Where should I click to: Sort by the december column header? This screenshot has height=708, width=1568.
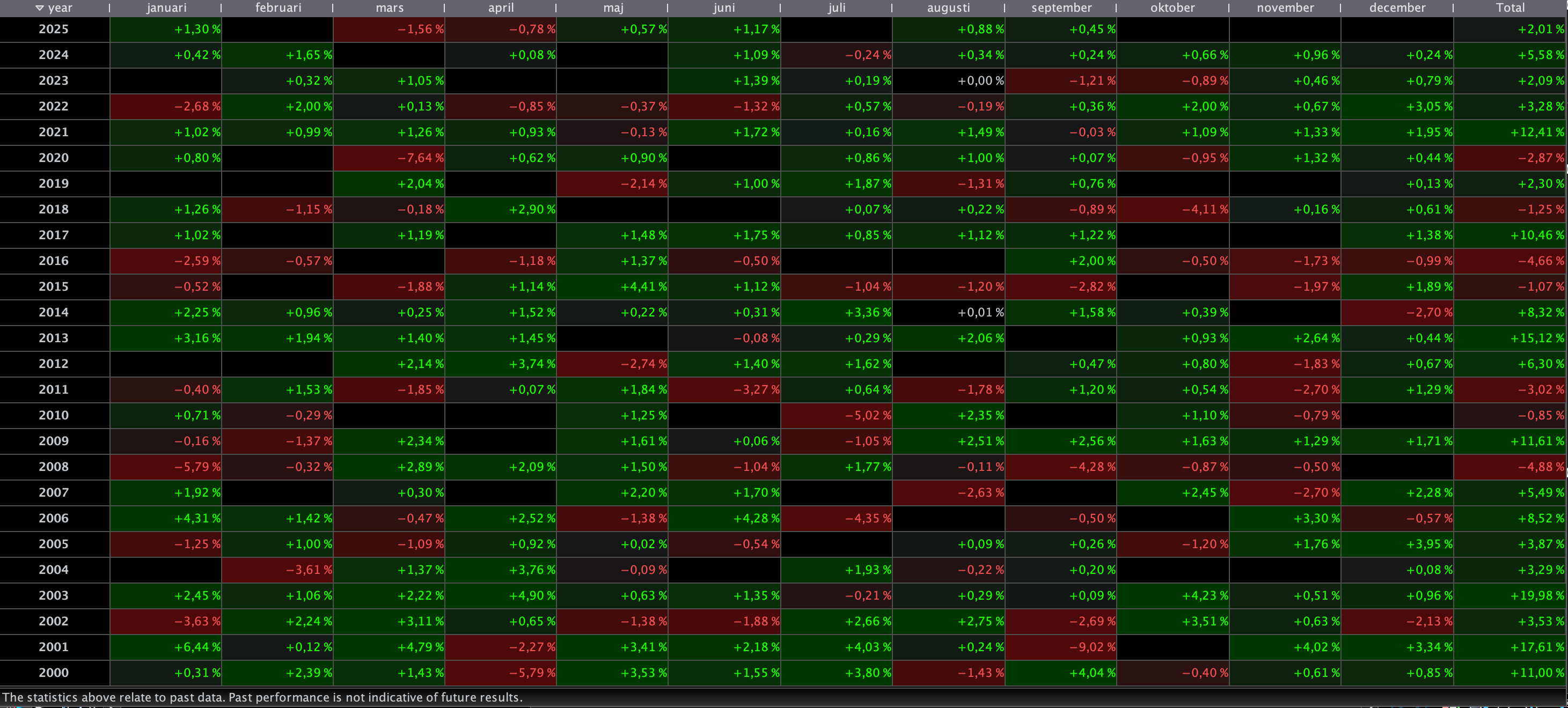1397,8
